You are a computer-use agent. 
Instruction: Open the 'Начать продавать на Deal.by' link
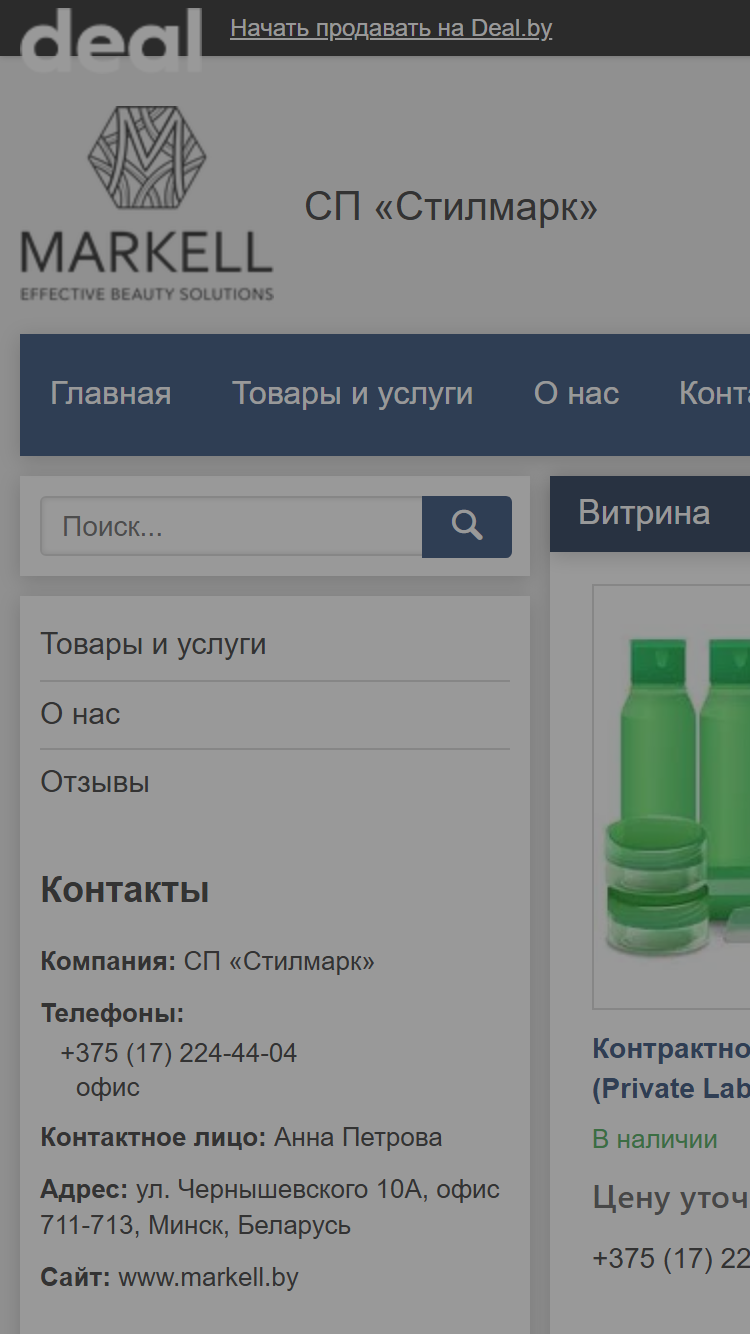tap(391, 28)
